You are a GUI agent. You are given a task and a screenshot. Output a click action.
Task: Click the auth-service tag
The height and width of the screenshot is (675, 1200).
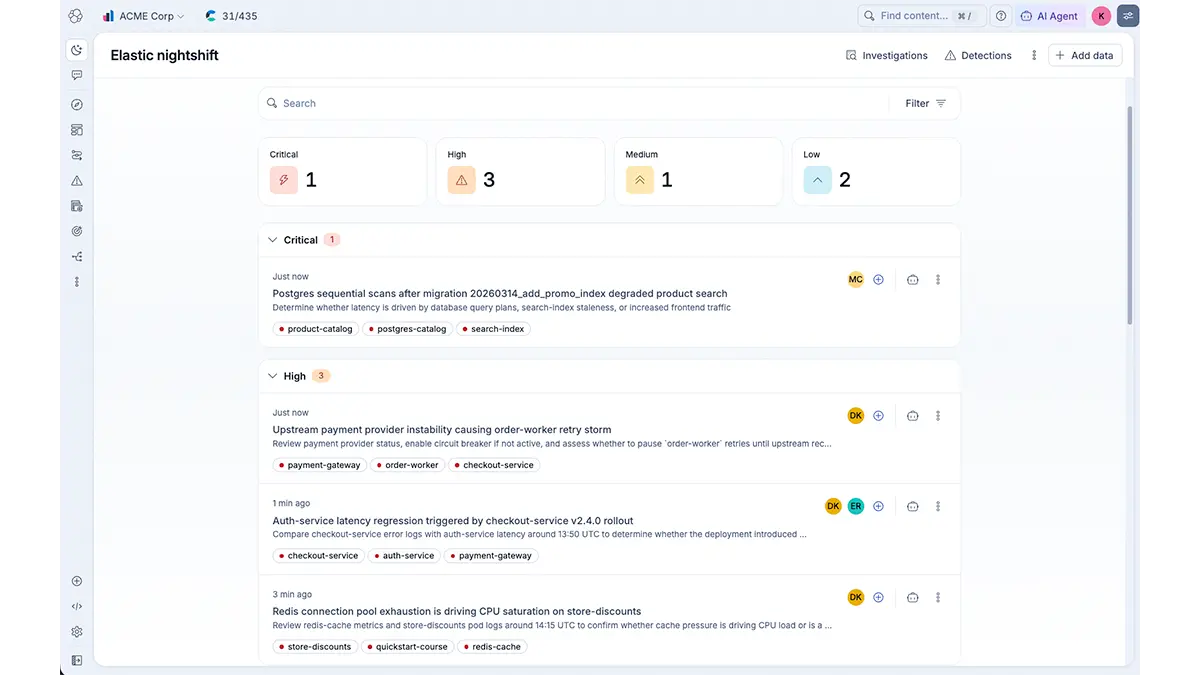click(x=404, y=556)
